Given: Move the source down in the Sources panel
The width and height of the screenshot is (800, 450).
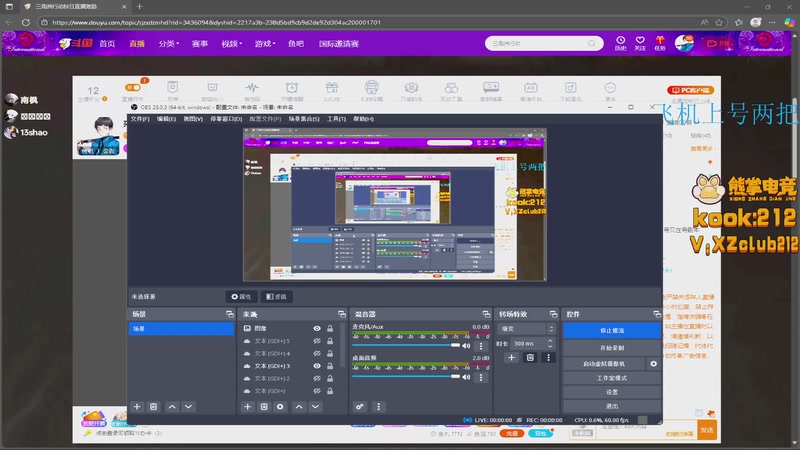Looking at the screenshot, I should coord(315,407).
